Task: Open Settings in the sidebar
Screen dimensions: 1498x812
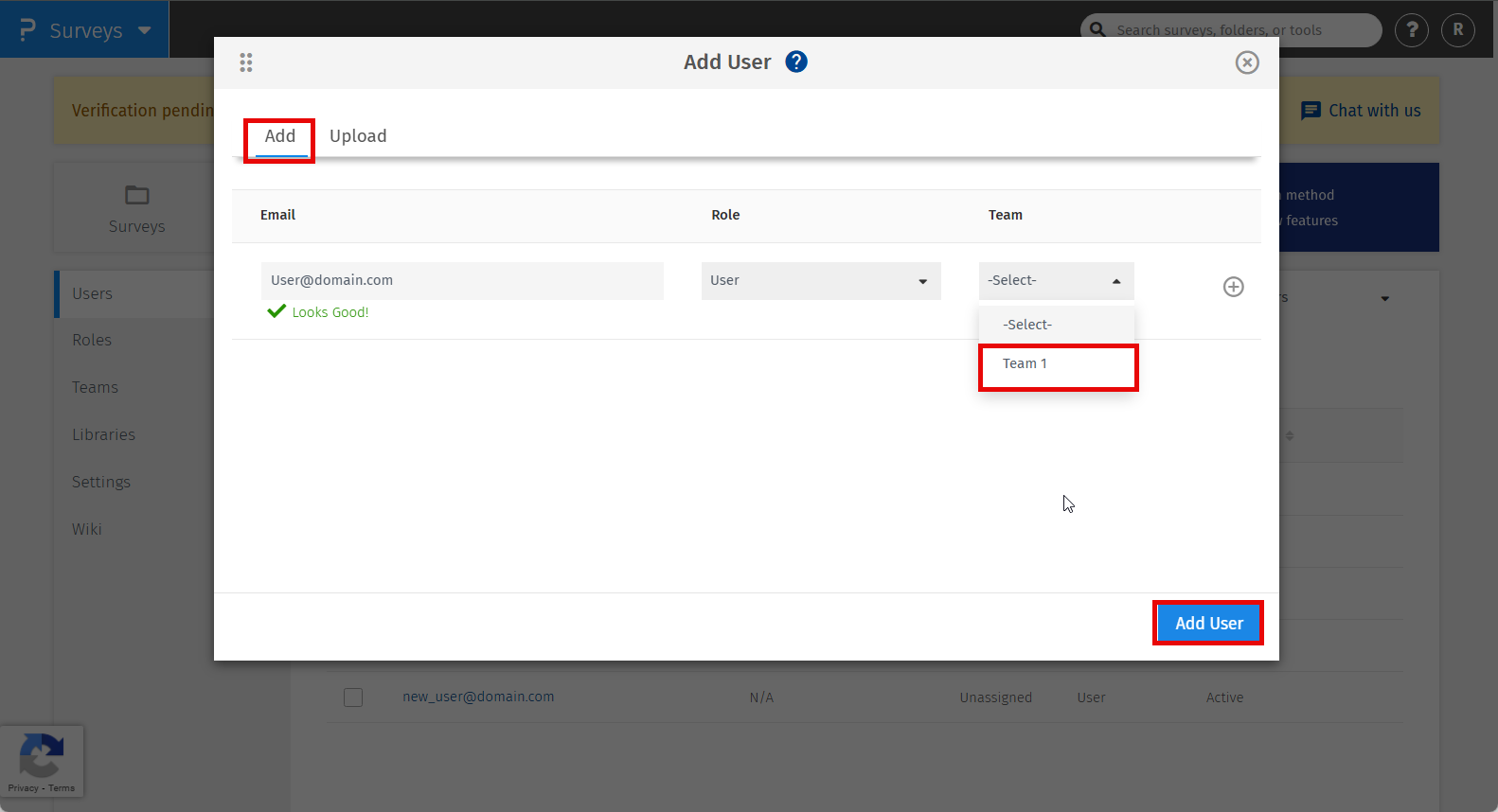Action: (x=101, y=483)
